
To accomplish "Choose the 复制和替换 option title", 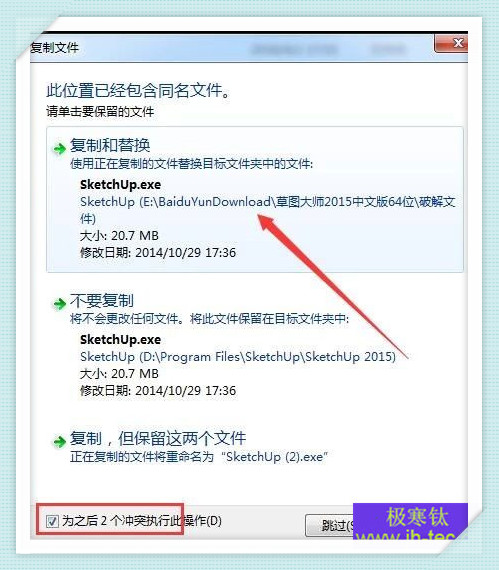I will pos(110,145).
